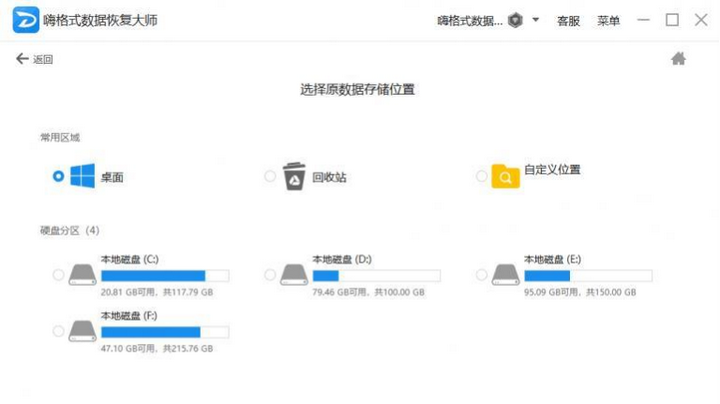
Task: Click the 本地磁盘 (F:) label
Action: 129,316
